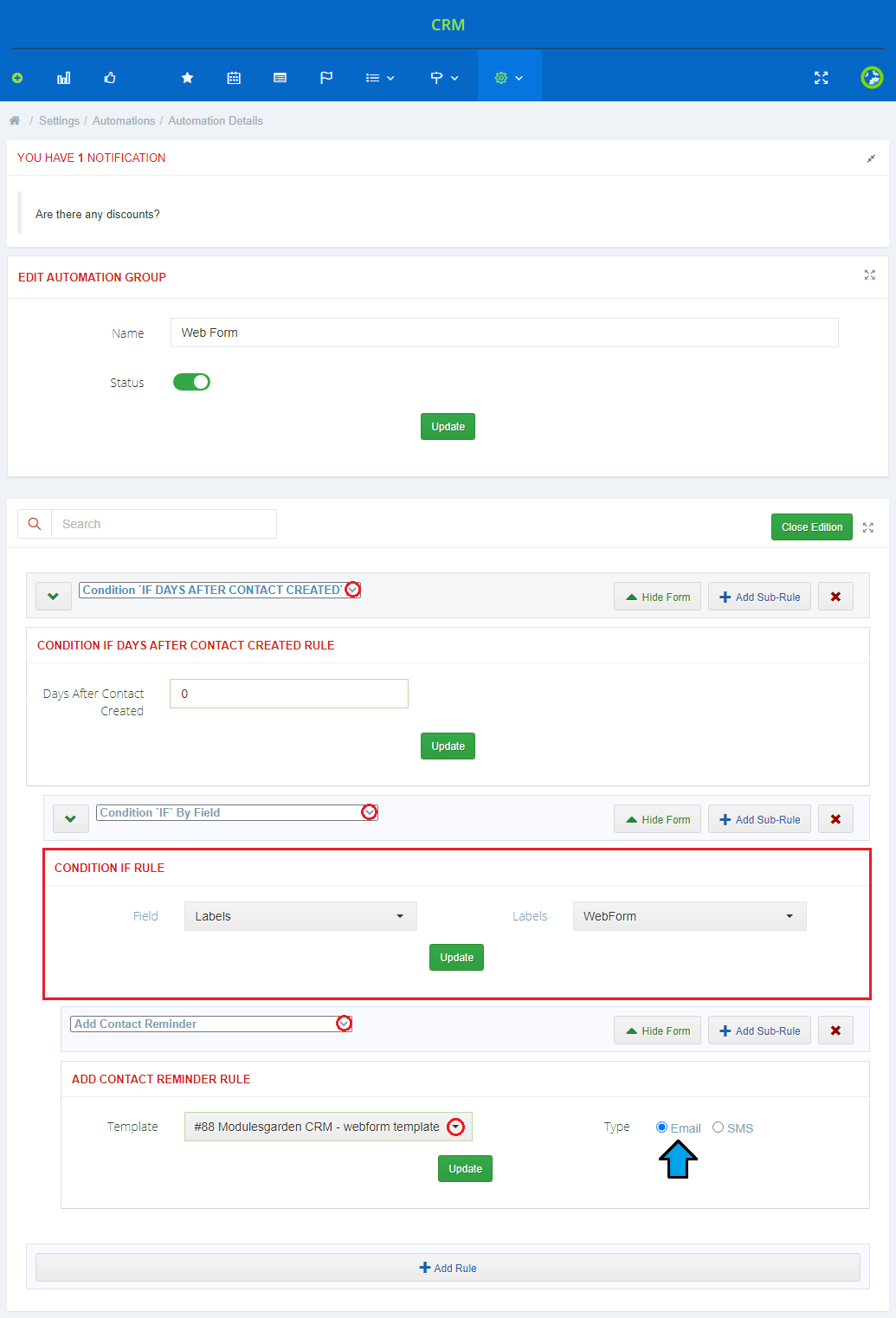
Task: Open the Add Contact Reminder dropdown
Action: 211,1024
